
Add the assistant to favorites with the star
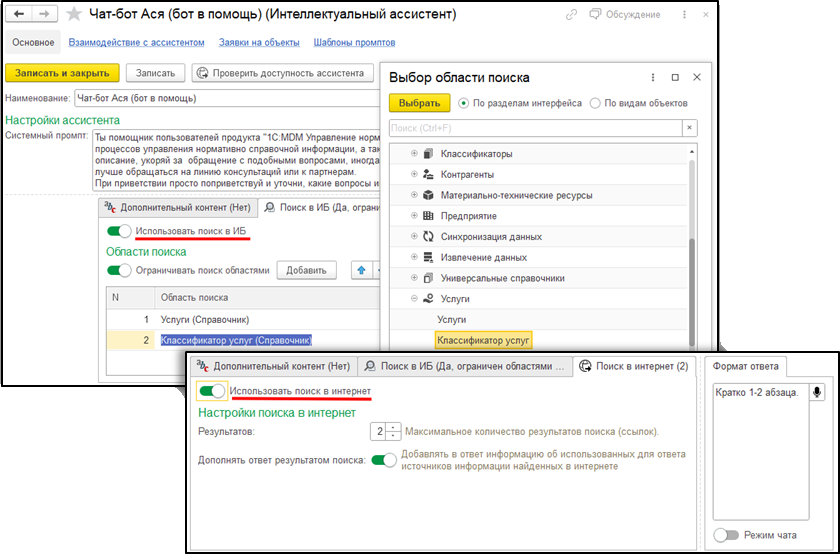pos(73,15)
